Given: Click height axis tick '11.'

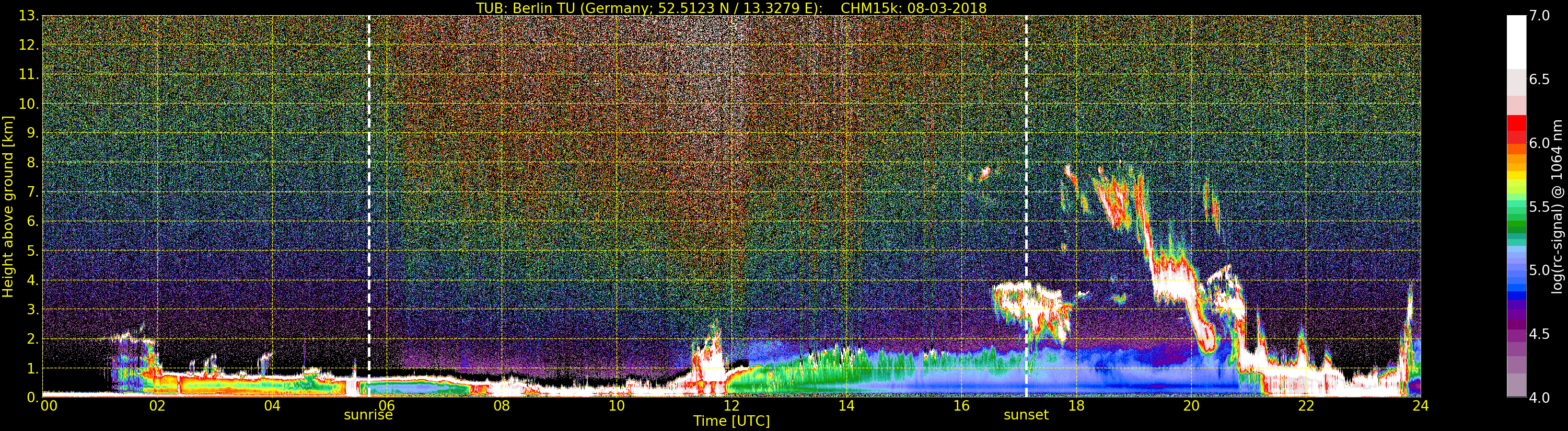Looking at the screenshot, I should pyautogui.click(x=29, y=74).
